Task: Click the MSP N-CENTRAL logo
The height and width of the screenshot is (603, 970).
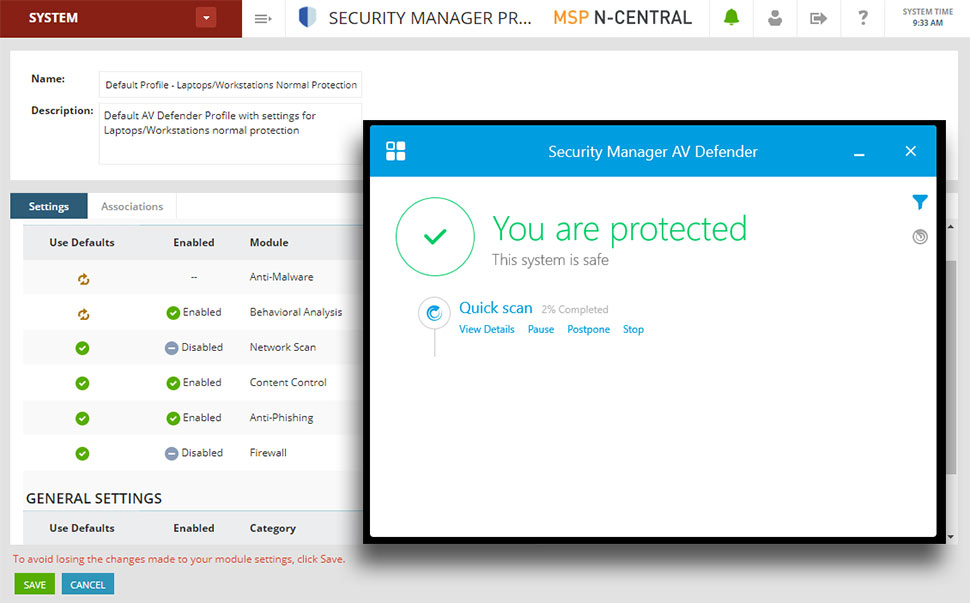Action: (622, 18)
